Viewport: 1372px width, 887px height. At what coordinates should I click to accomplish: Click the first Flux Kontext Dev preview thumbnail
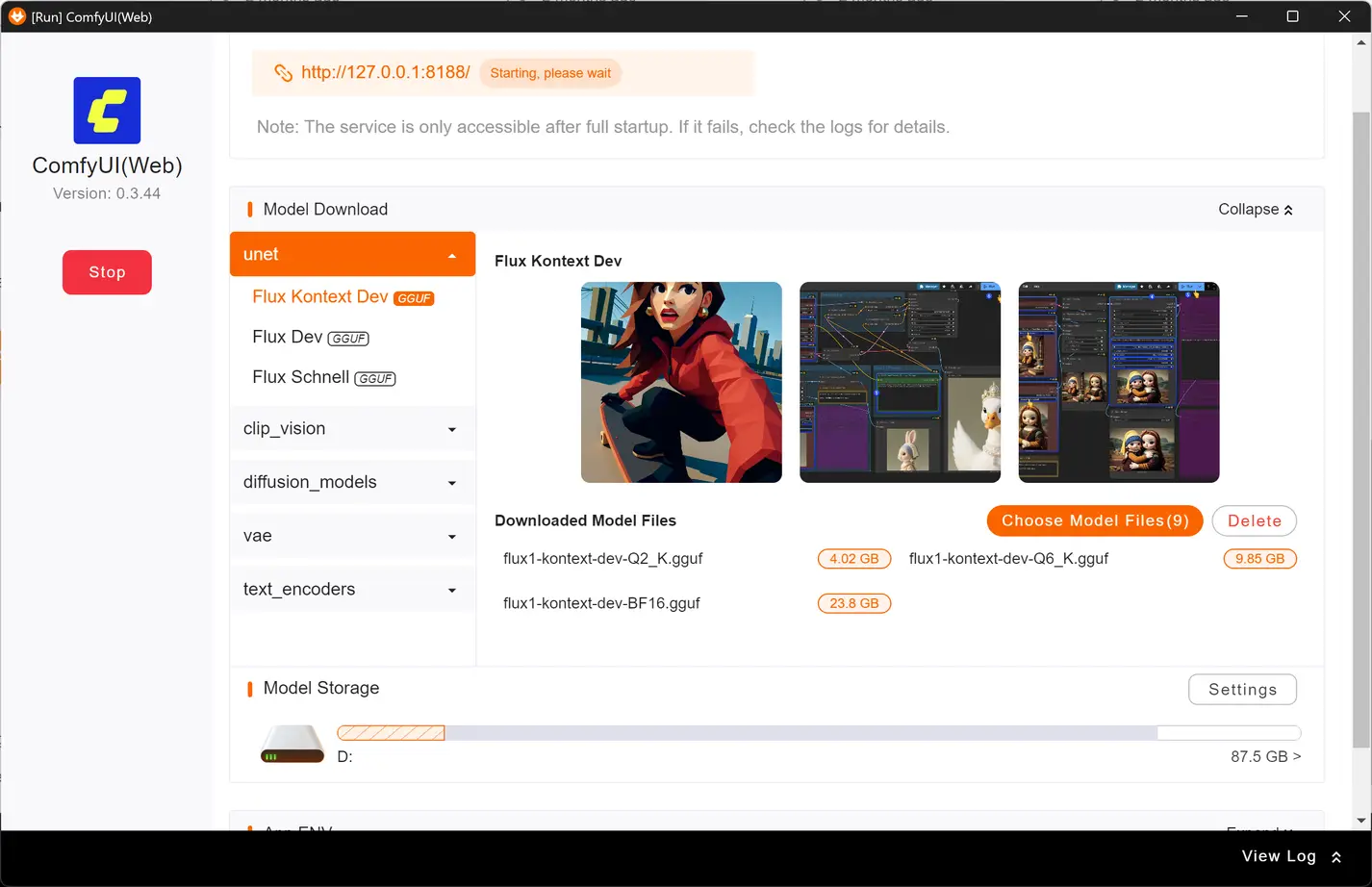point(681,382)
